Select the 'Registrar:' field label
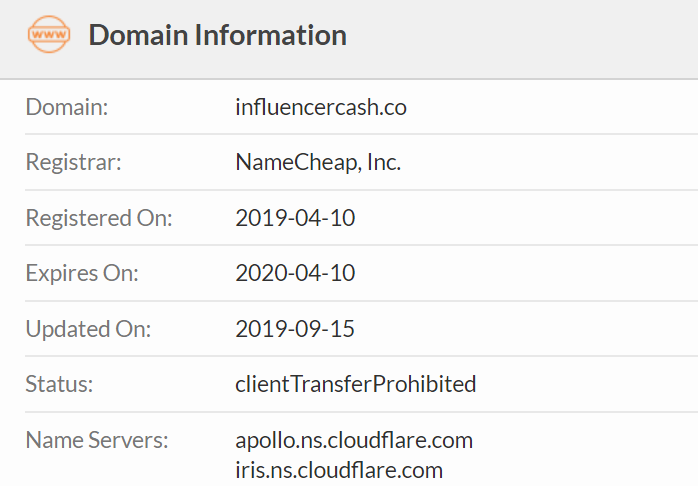 [73, 162]
